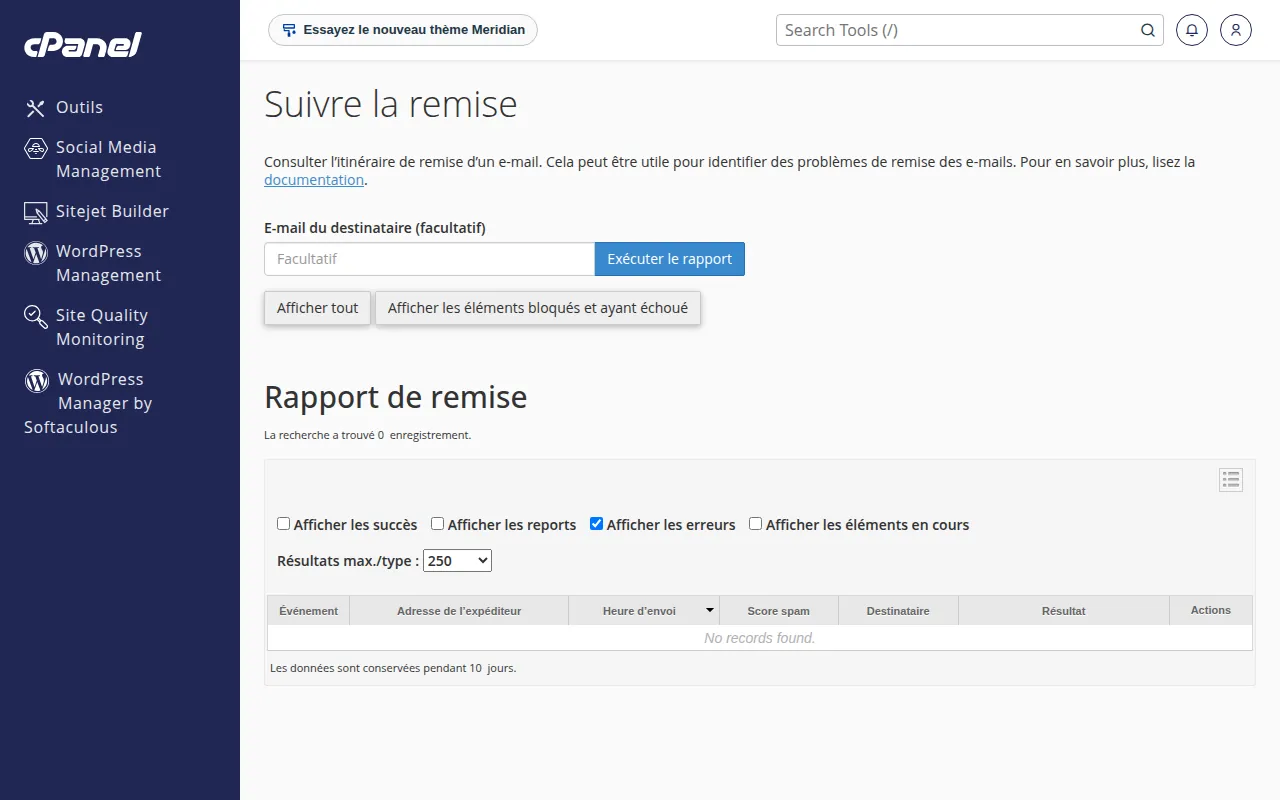The image size is (1280, 800).
Task: Click the paint roller icon for Meridian theme
Action: coord(289,30)
